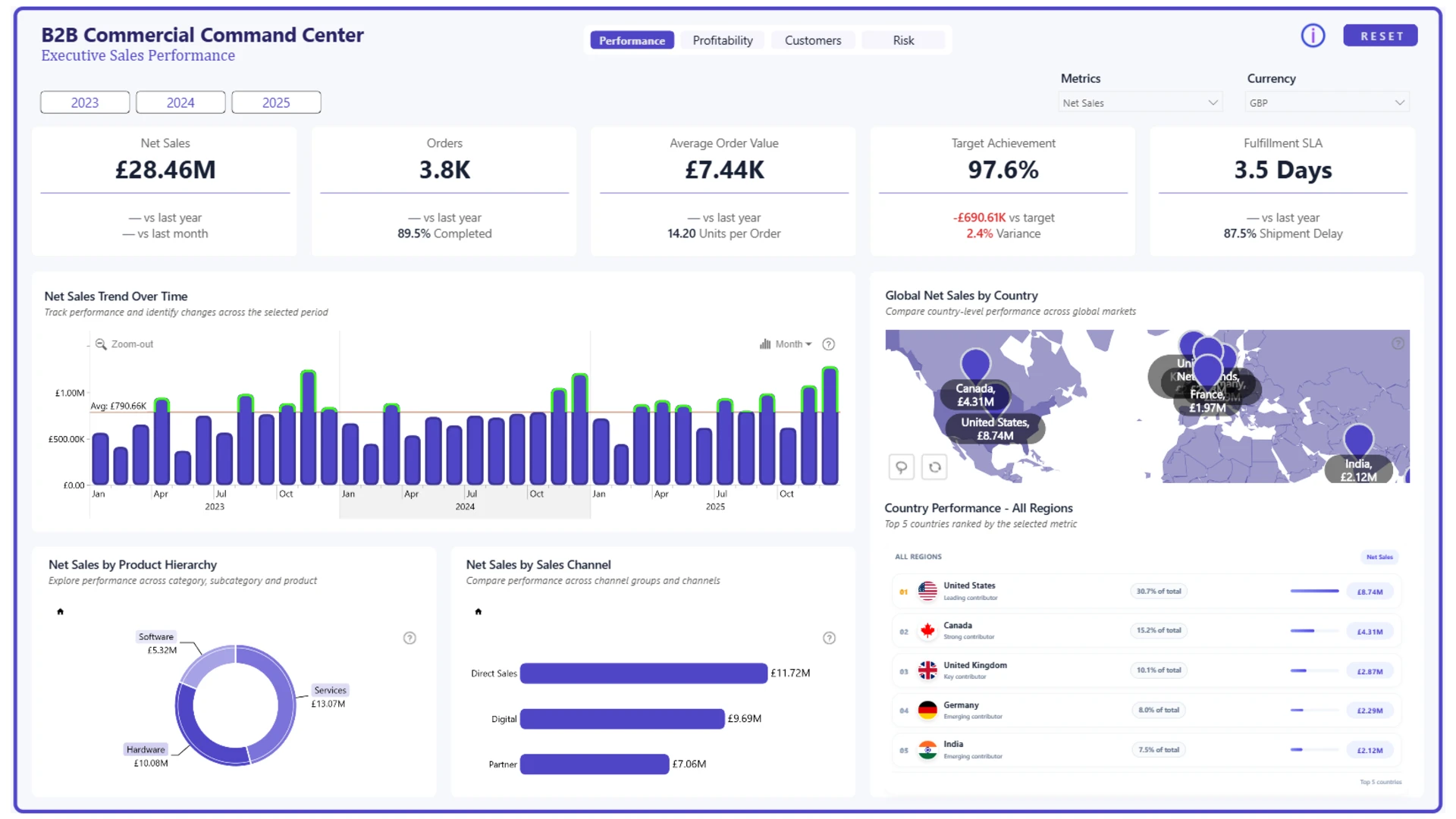Click home icon in Product Hierarchy chart
This screenshot has height=819, width=1456.
[x=61, y=611]
